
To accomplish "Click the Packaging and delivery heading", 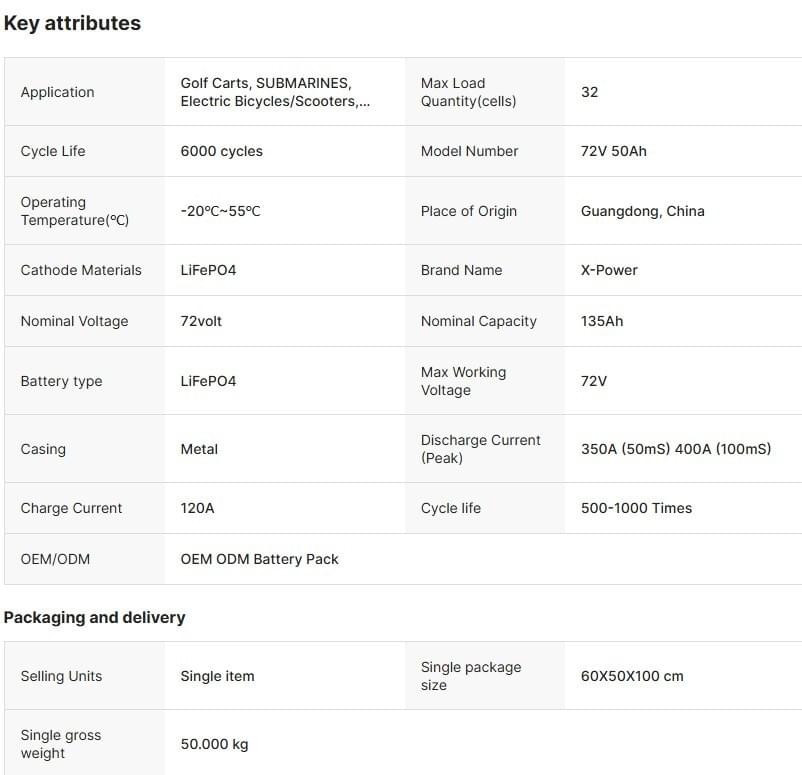I will pos(94,617).
